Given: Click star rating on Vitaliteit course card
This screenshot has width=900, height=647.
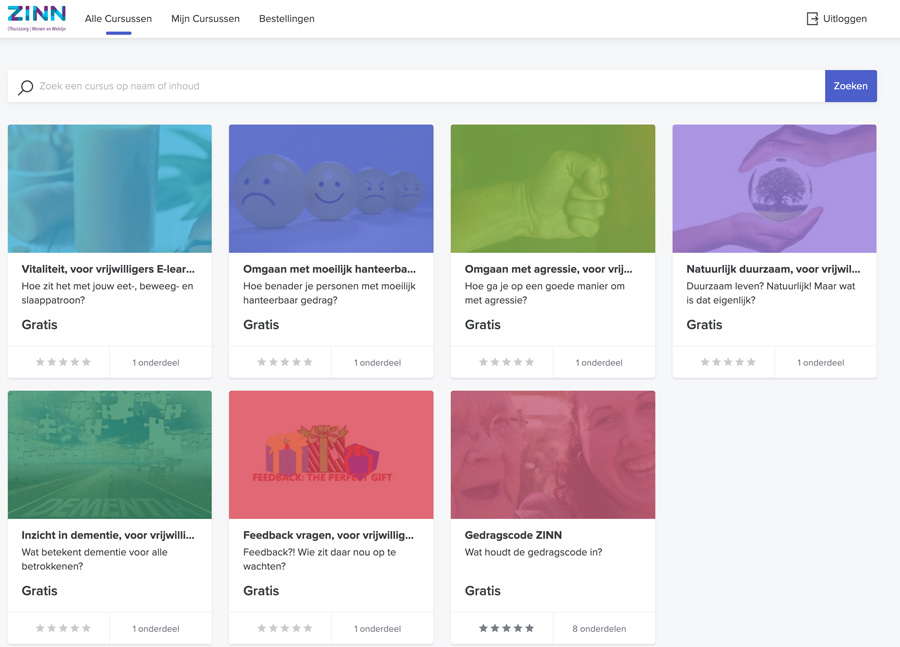Looking at the screenshot, I should [x=63, y=363].
